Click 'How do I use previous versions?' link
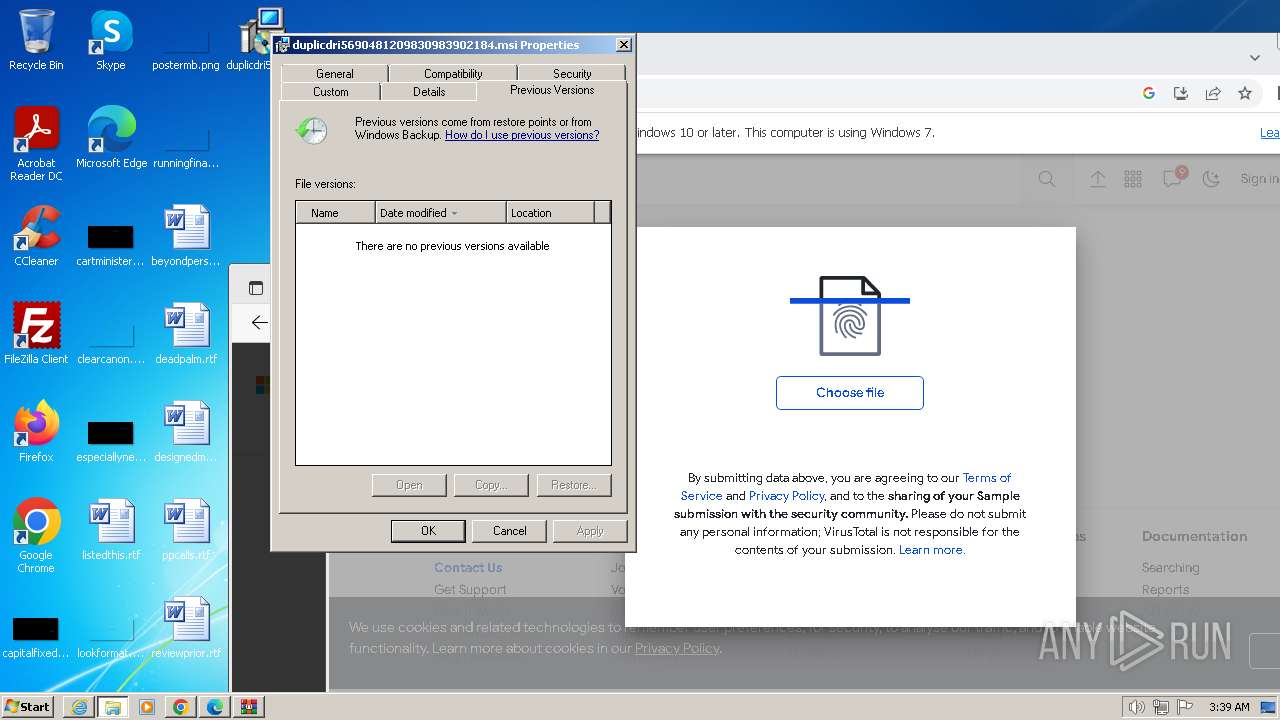This screenshot has height=720, width=1280. pos(522,135)
